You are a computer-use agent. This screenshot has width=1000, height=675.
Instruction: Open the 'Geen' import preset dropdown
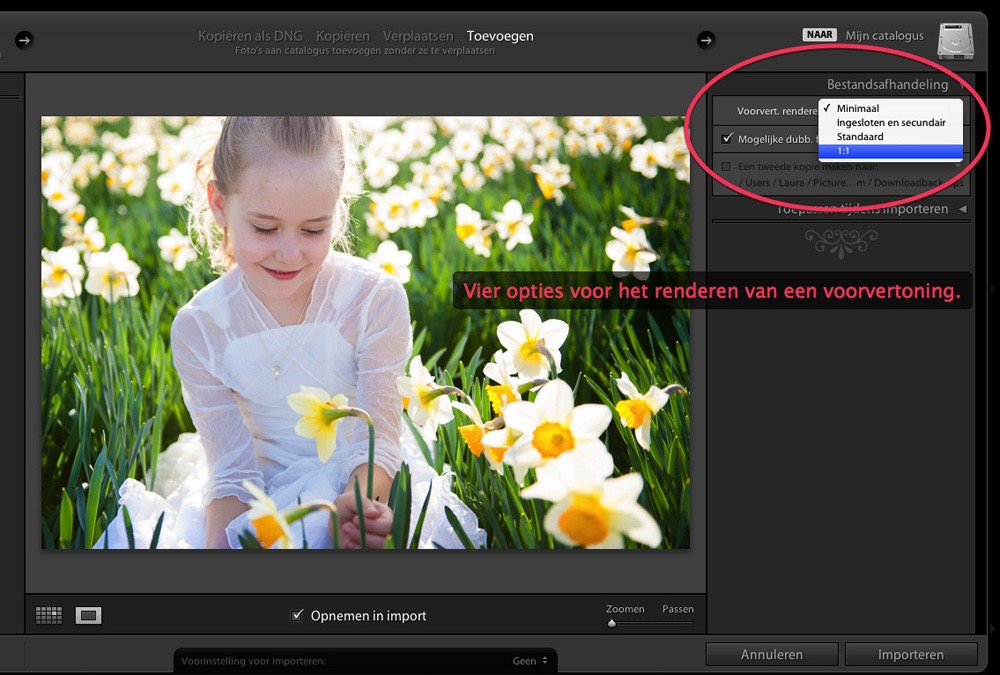click(530, 659)
